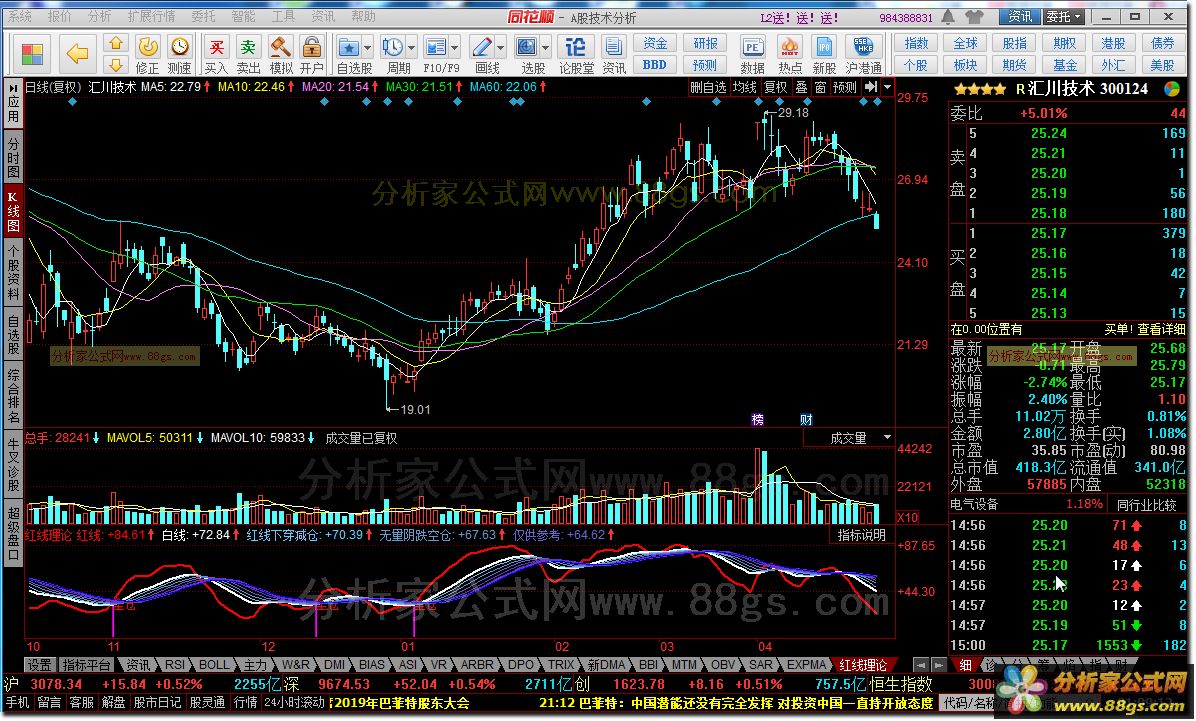Image resolution: width=1196 pixels, height=721 pixels.
Task: Click the colorful home grid icon
Action: click(33, 54)
